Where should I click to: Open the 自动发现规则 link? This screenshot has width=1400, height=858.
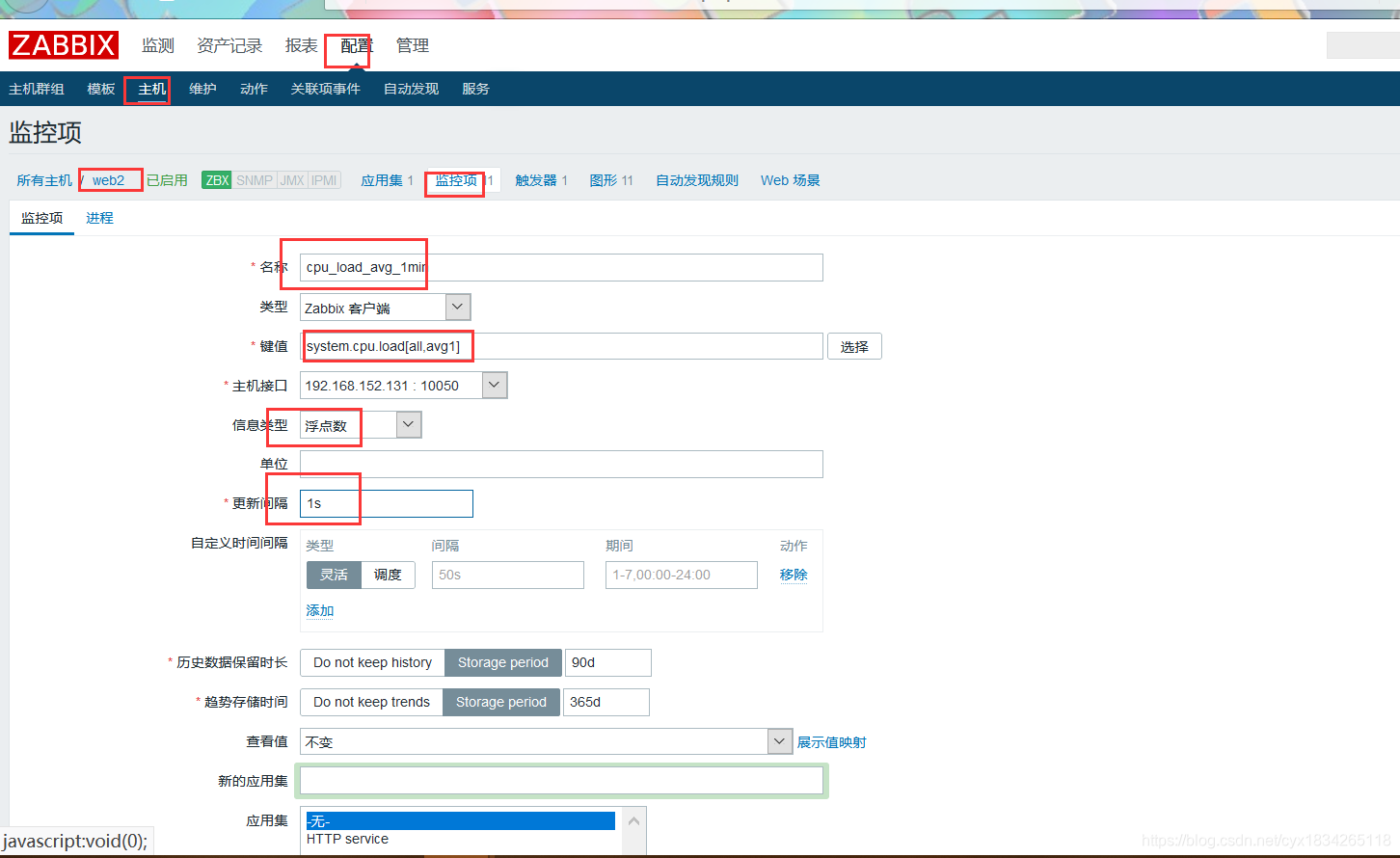click(x=697, y=180)
